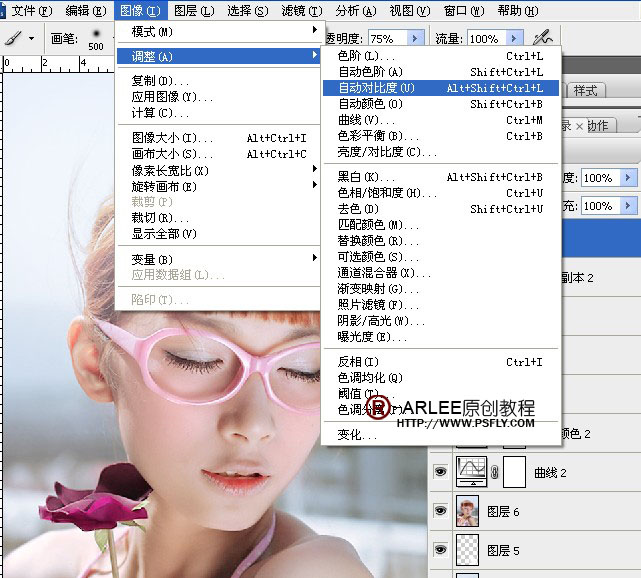Open the brush size picker showing 500
This screenshot has height=578, width=641.
pos(96,39)
